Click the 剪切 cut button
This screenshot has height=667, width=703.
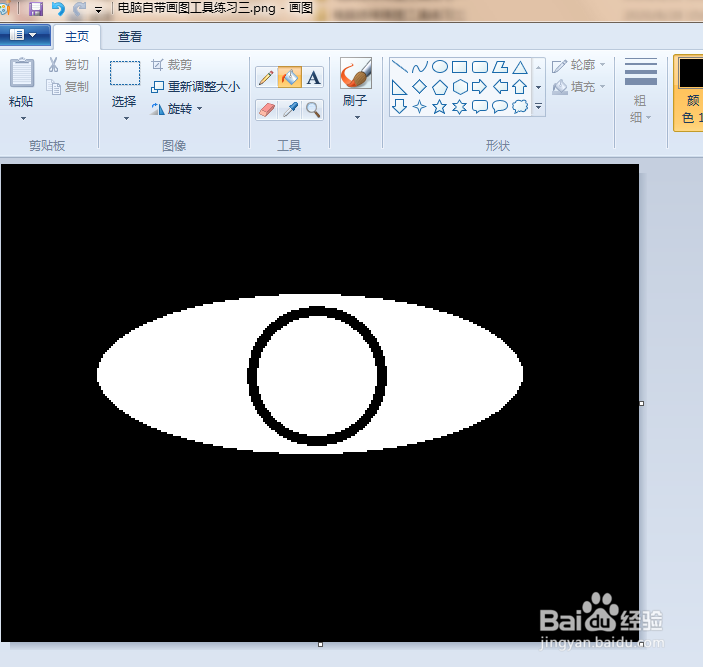[x=69, y=65]
